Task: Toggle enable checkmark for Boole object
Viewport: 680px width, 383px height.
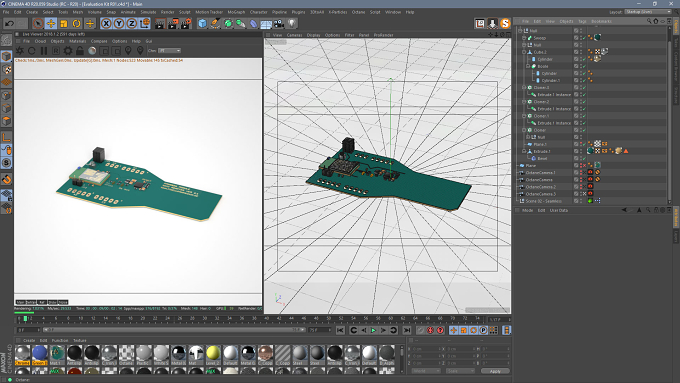Action: click(584, 66)
